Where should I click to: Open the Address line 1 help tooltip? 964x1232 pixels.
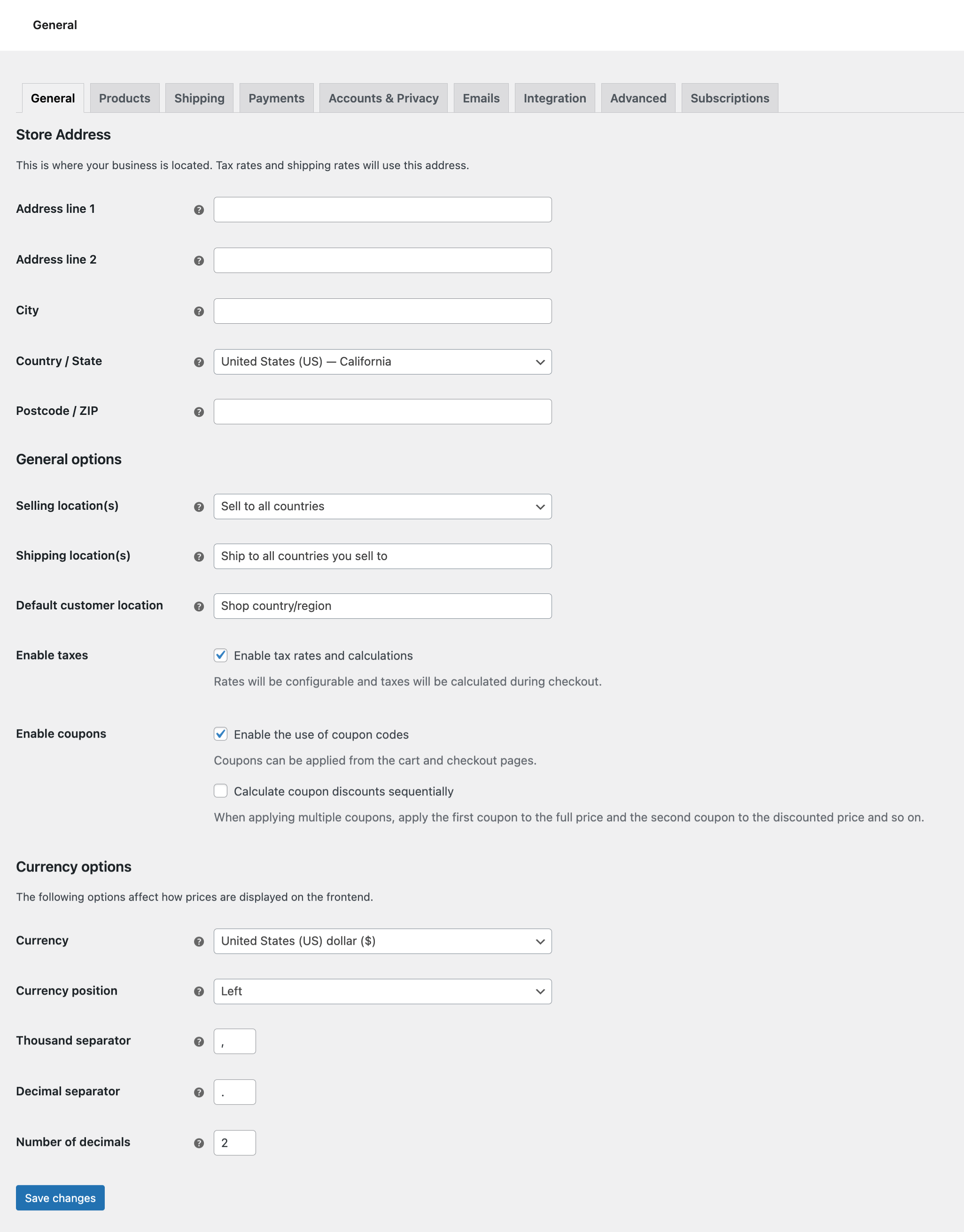199,210
